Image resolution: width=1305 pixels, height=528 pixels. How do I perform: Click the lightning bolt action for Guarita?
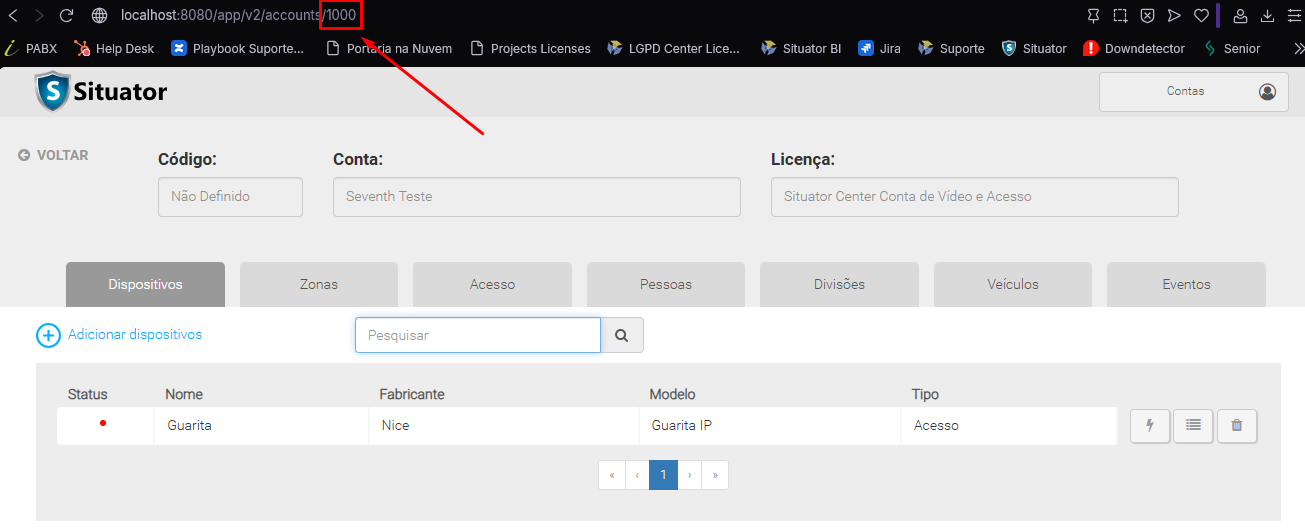[x=1149, y=426]
